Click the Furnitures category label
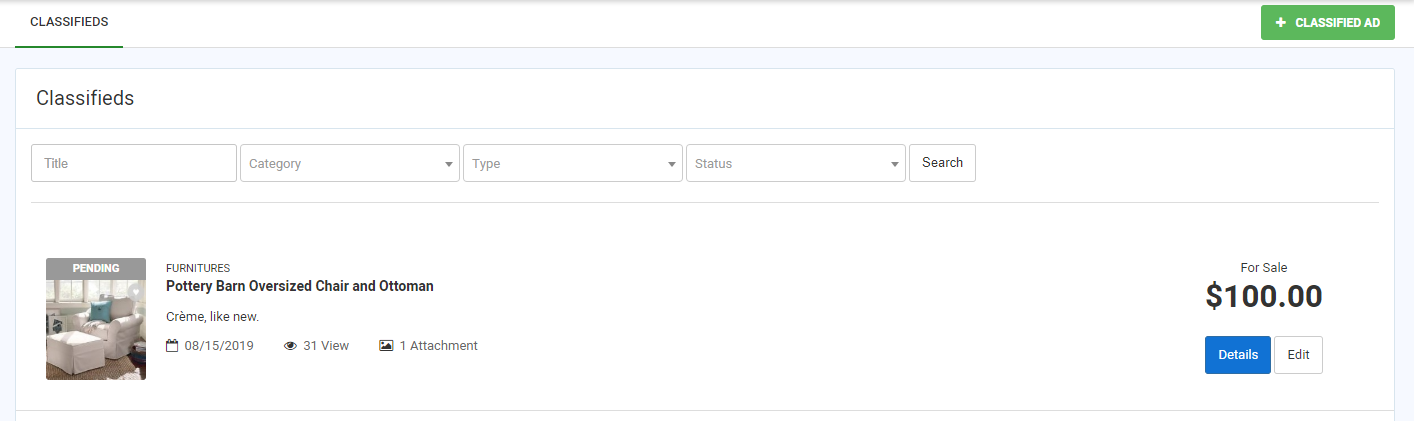The width and height of the screenshot is (1414, 421). click(198, 268)
